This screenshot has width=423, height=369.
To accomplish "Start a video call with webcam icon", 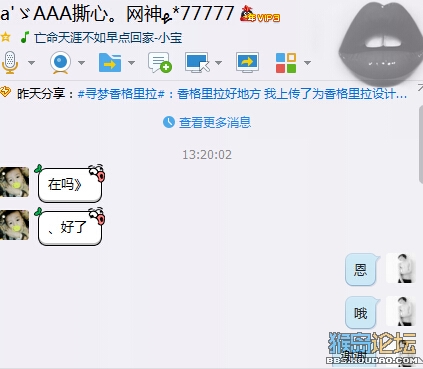I will coord(60,62).
